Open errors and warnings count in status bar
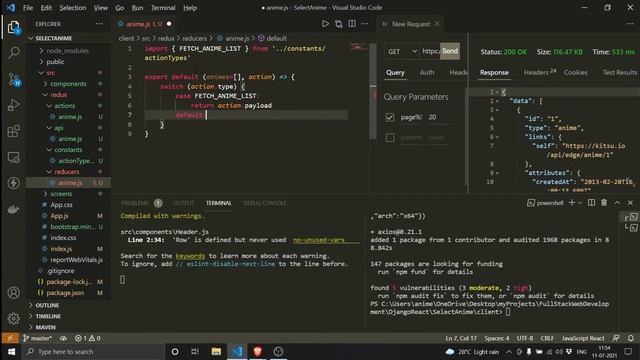640x360 pixels. (88, 338)
